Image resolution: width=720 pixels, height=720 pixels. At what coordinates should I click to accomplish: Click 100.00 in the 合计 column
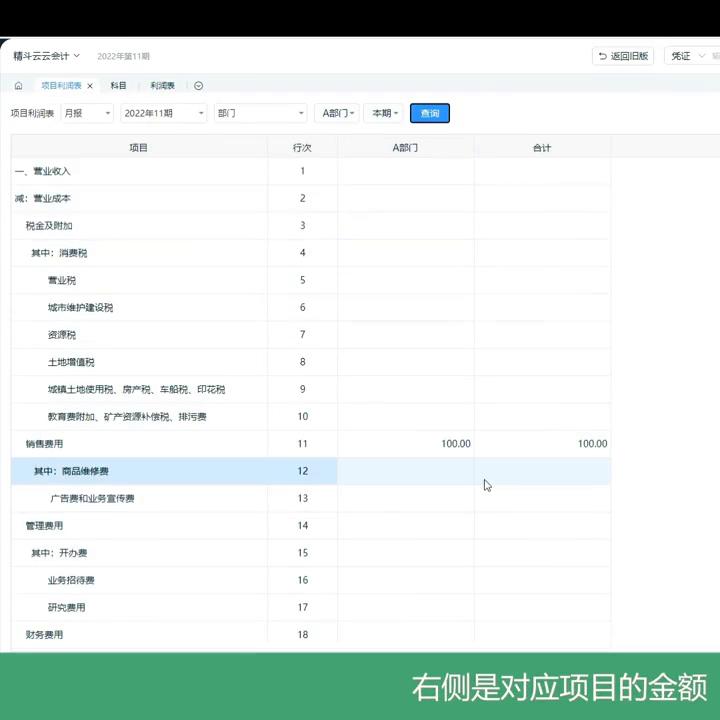(592, 444)
